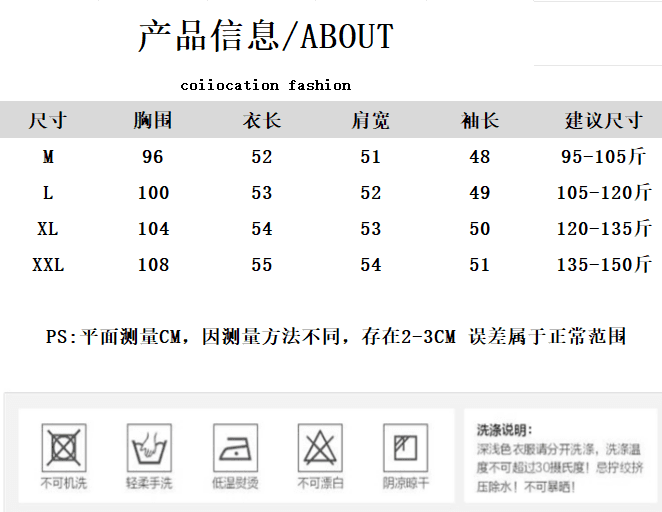Click bust value 100 for size L

[154, 193]
